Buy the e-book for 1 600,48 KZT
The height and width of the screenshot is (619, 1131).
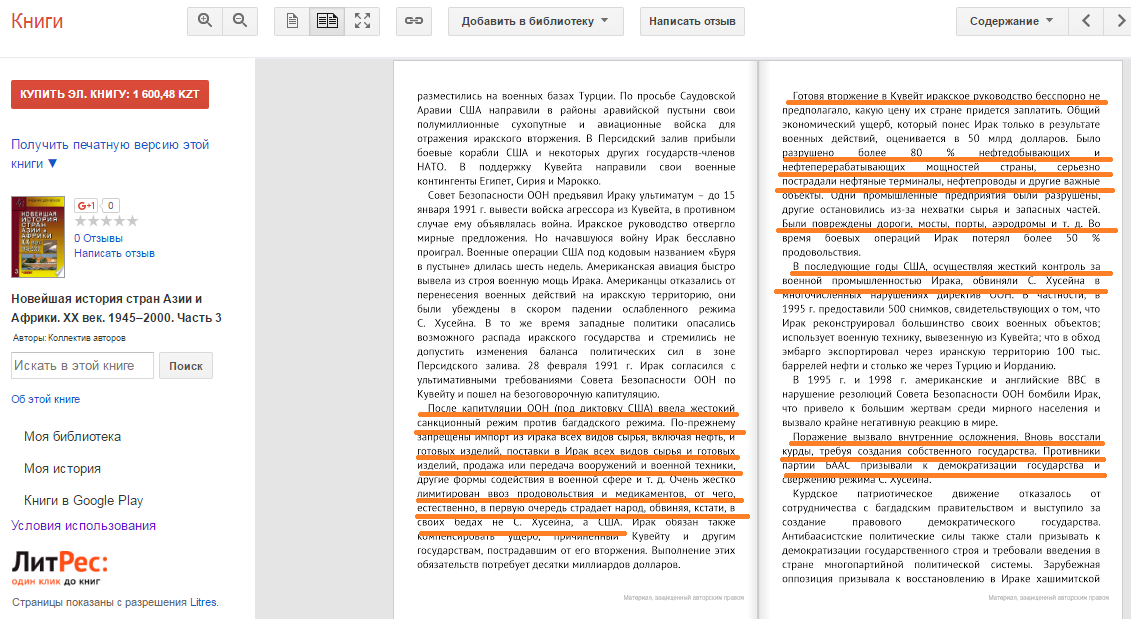click(110, 95)
